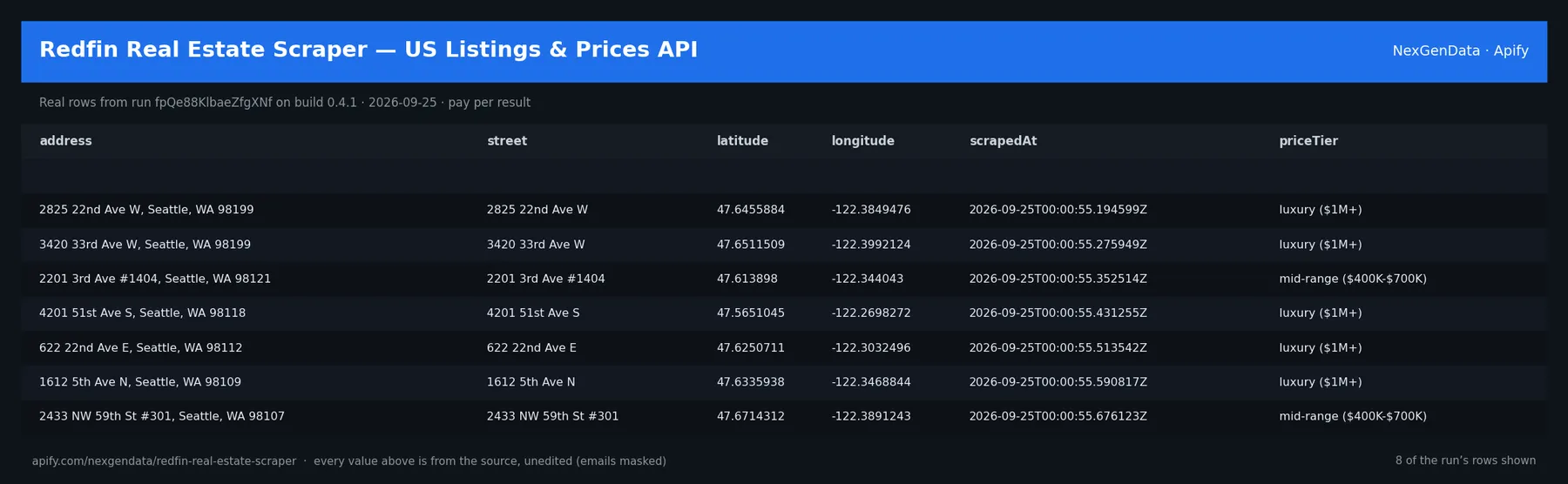Click timestamp 2026-09-25T00:00:55.352514Z
The height and width of the screenshot is (484, 1568).
coord(1058,279)
